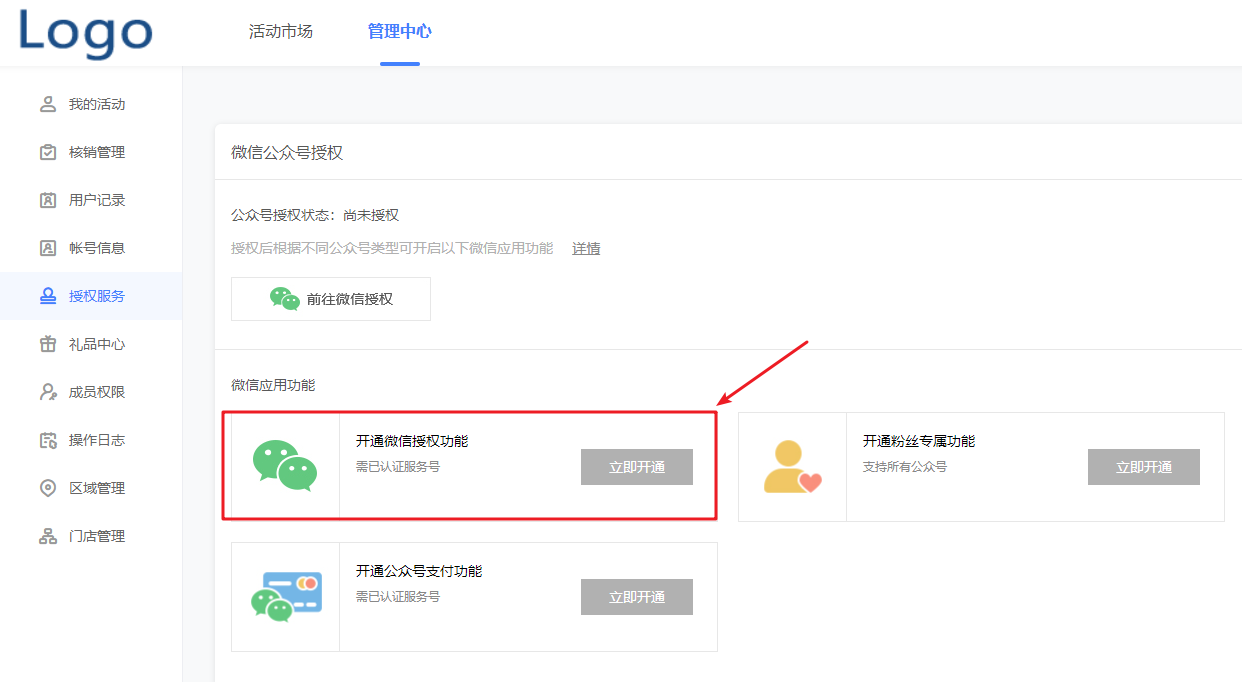Click the 操作日志 calendar icon
The image size is (1242, 682).
pos(48,440)
